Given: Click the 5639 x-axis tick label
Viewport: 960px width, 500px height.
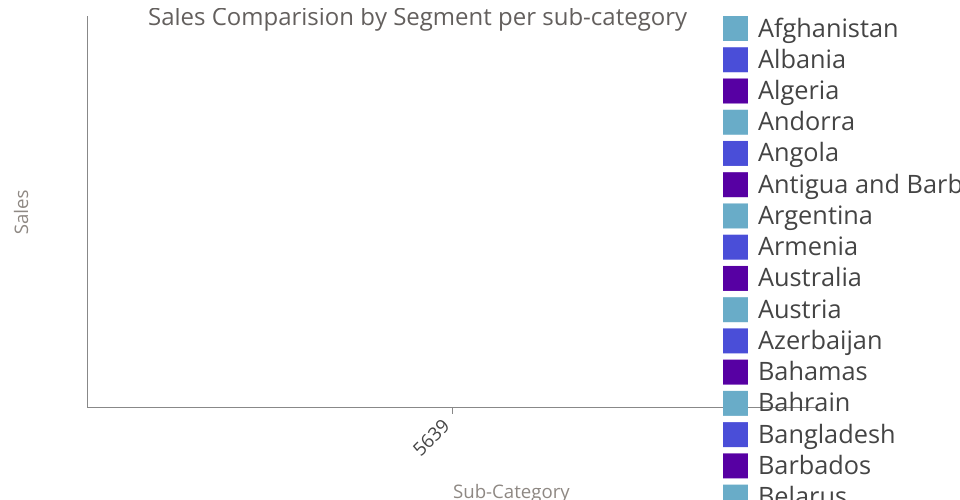Looking at the screenshot, I should pos(432,438).
